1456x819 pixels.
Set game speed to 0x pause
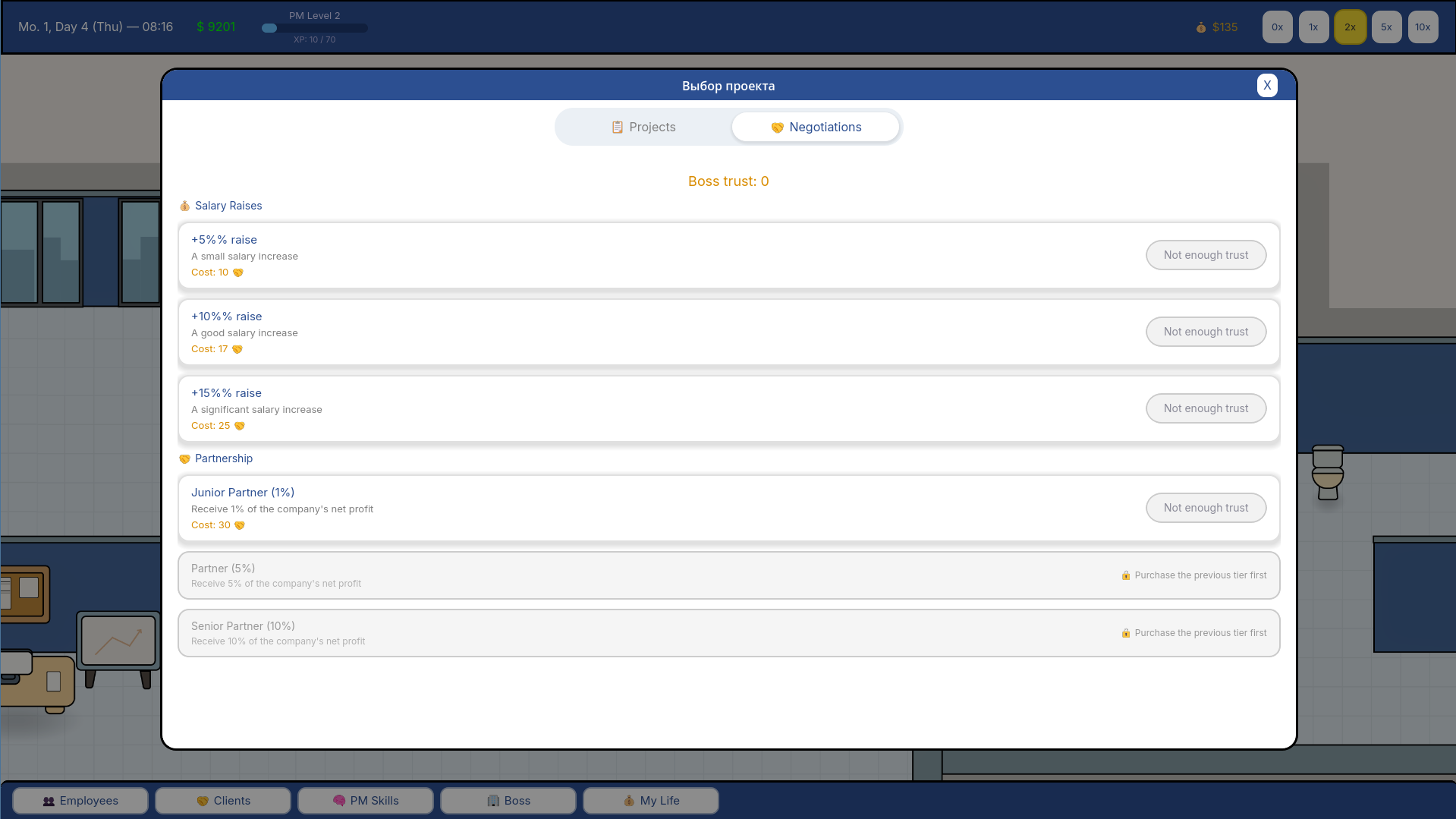point(1278,27)
